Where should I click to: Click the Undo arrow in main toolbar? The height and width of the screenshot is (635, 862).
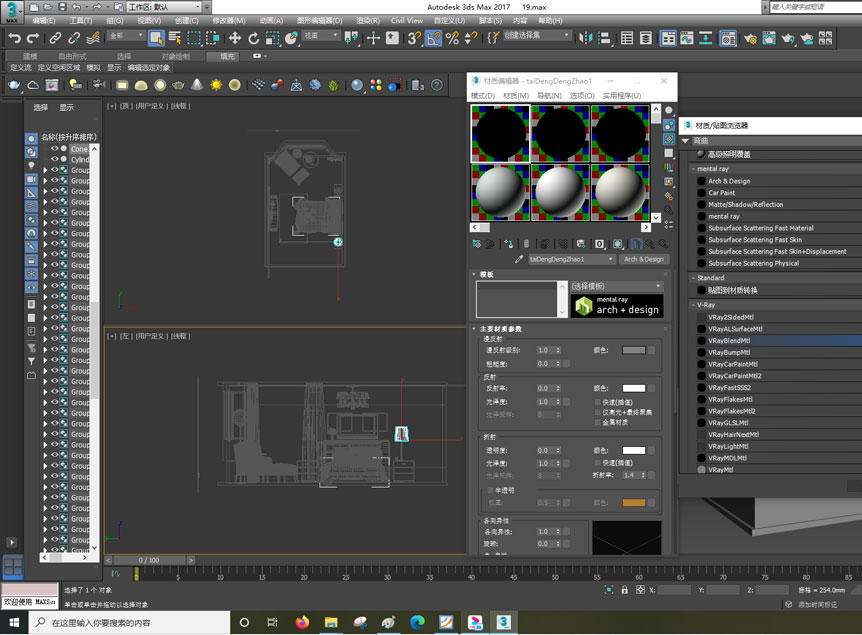coord(15,38)
